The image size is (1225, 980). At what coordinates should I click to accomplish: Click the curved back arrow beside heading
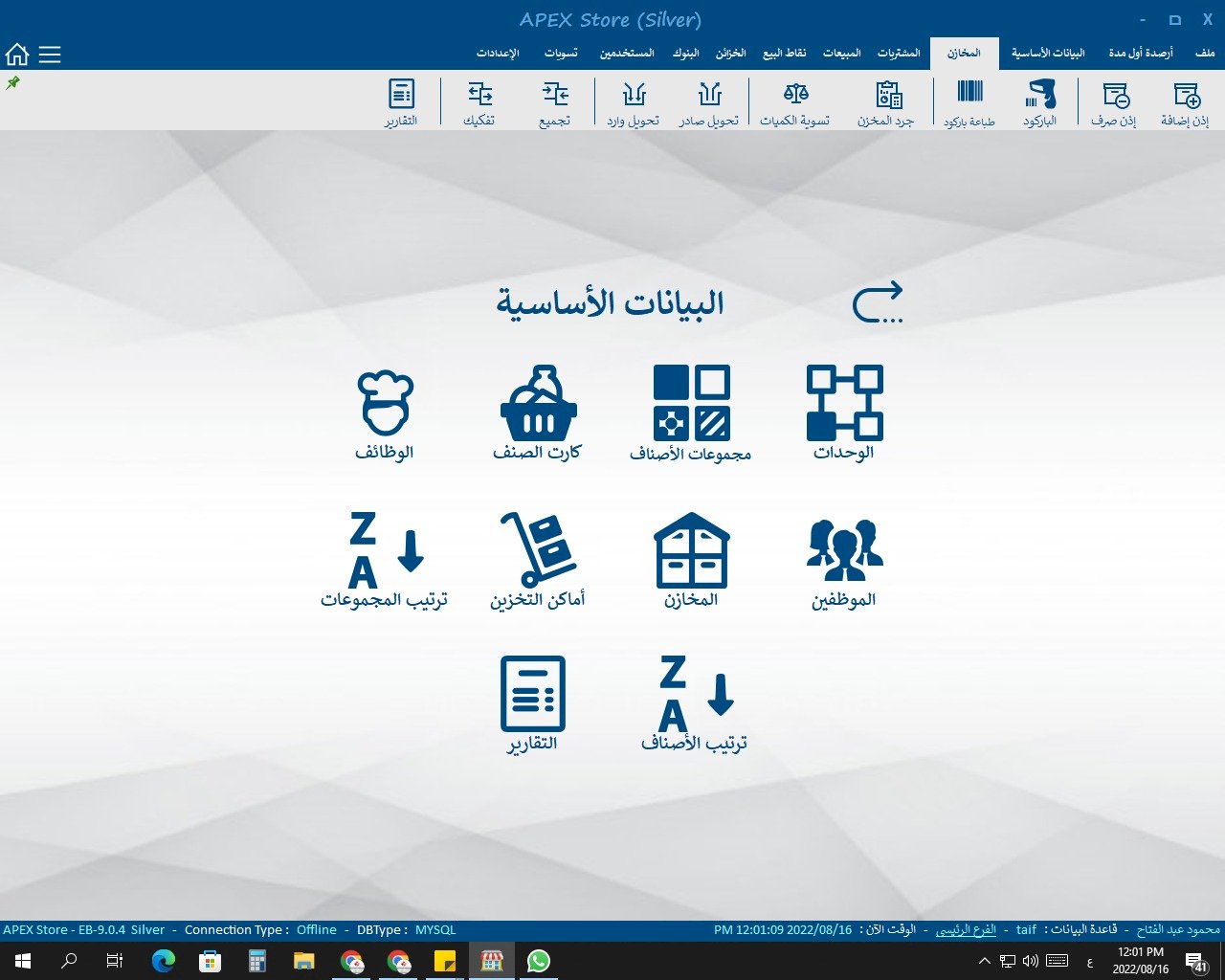pyautogui.click(x=878, y=302)
